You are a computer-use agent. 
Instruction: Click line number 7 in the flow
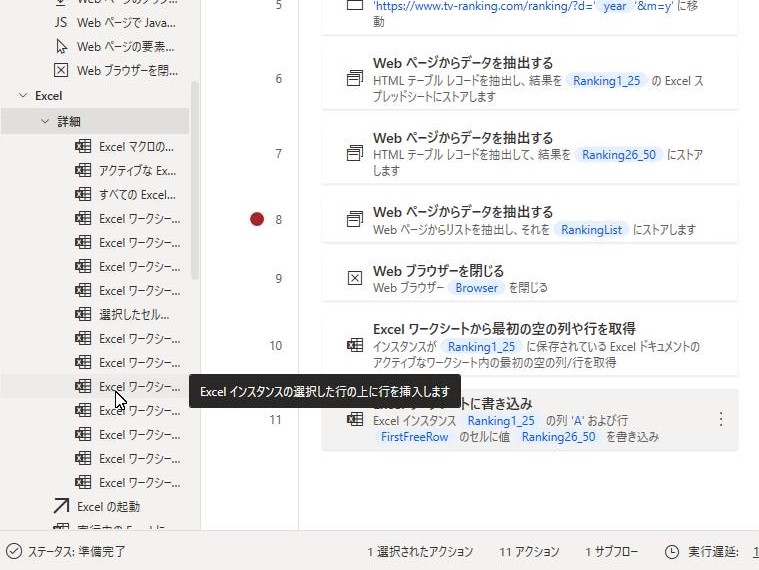click(x=278, y=154)
